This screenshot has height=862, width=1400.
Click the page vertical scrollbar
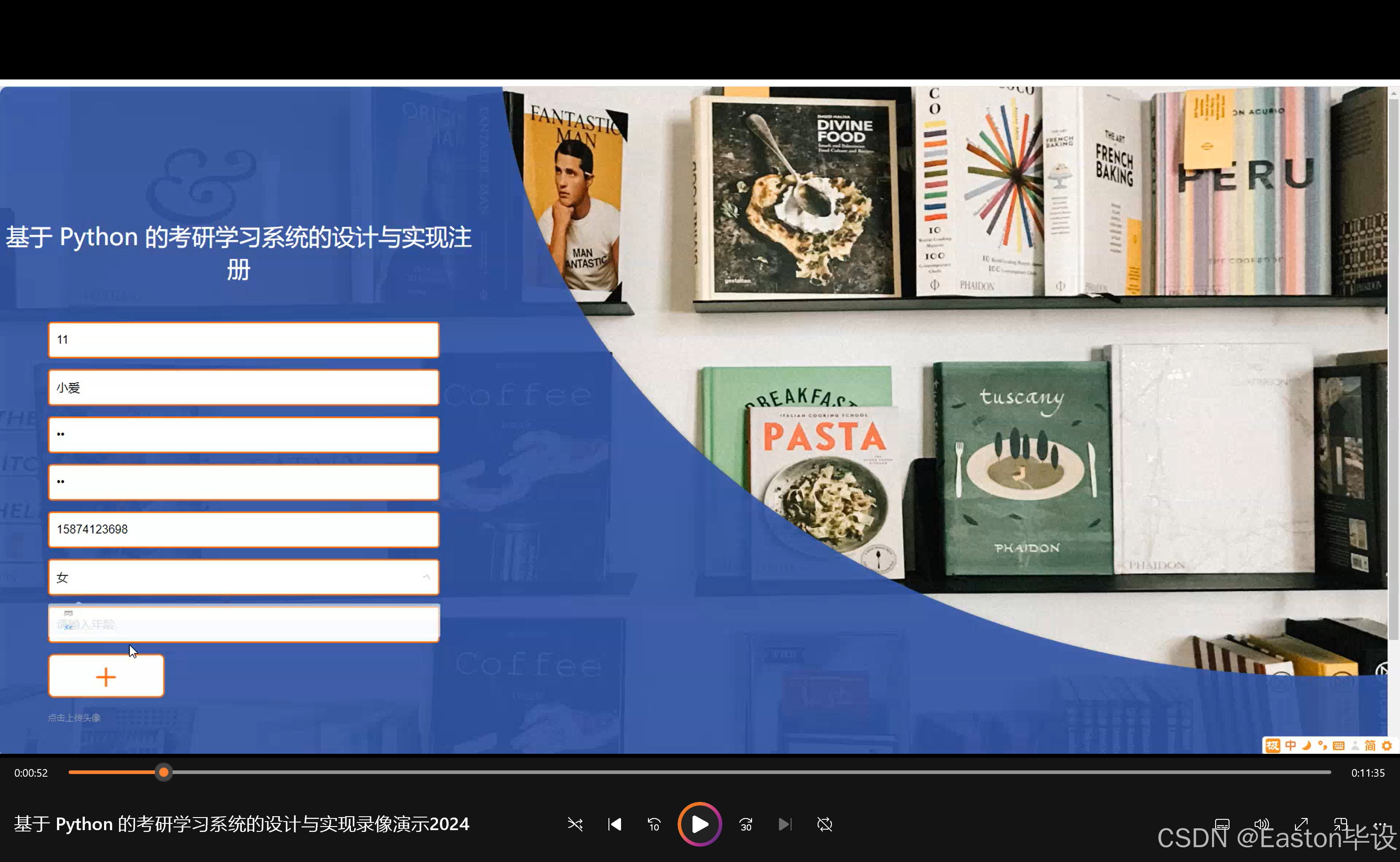(x=1394, y=370)
